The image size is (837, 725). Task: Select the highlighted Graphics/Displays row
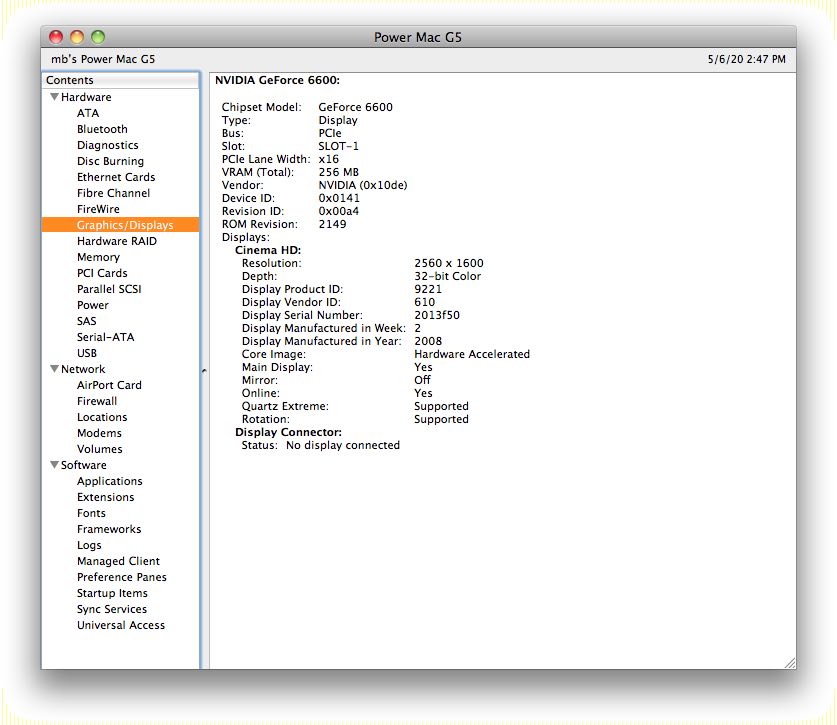point(121,225)
